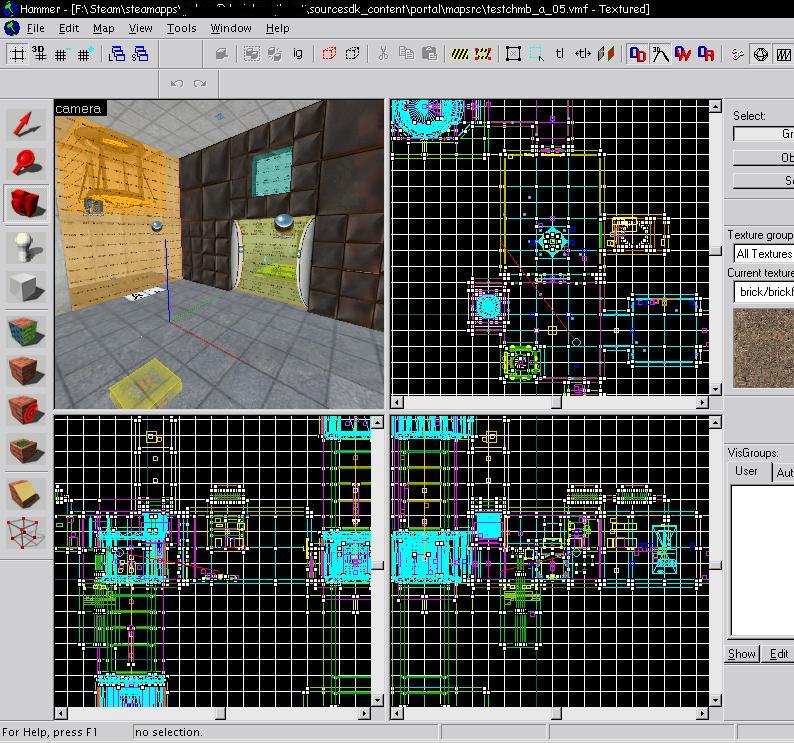This screenshot has width=794, height=743.
Task: Switch to the User VisGroups tab
Action: pos(746,472)
